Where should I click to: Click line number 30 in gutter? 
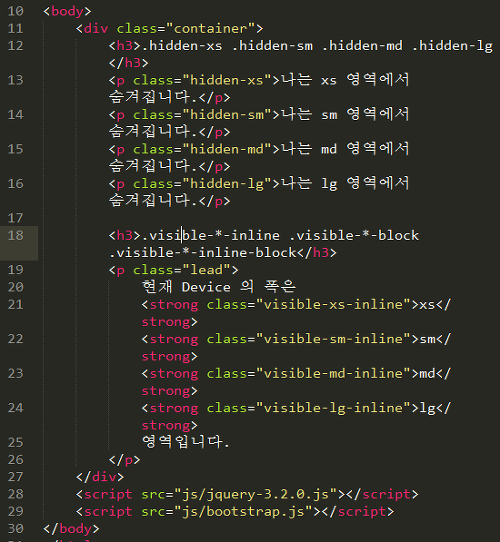[x=16, y=529]
